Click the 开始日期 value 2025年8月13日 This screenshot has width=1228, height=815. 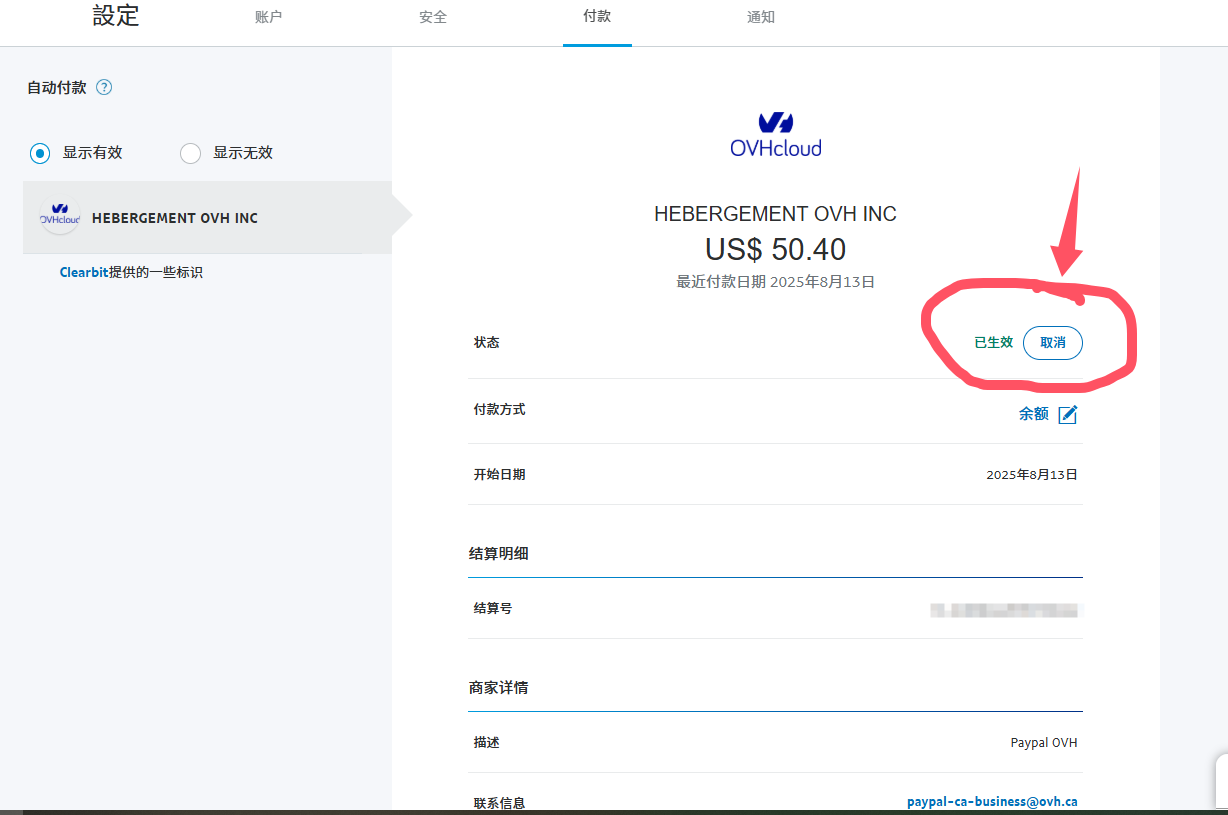point(1032,475)
